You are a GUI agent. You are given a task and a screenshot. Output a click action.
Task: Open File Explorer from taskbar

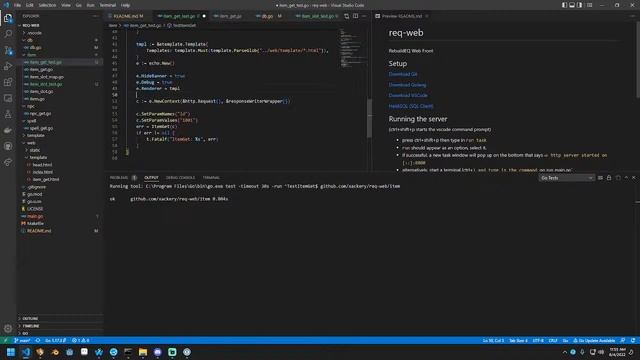(143, 352)
